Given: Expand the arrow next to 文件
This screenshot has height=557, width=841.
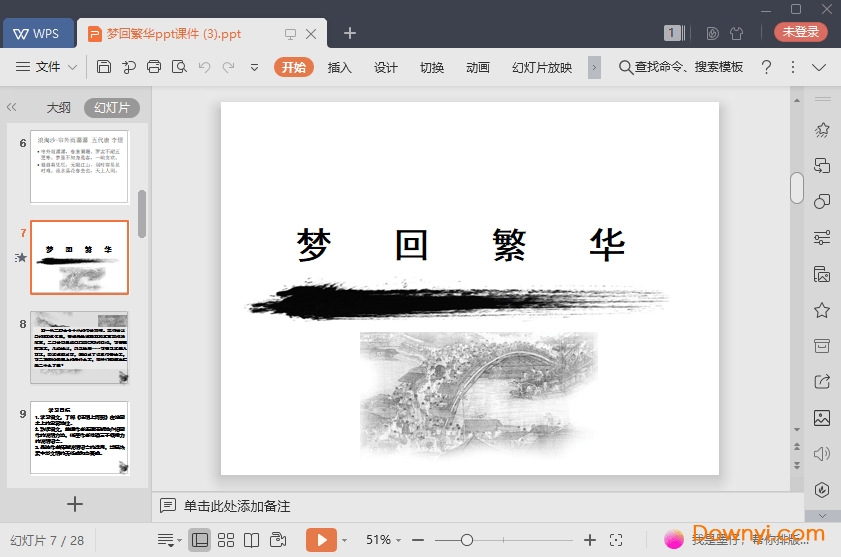Looking at the screenshot, I should (x=72, y=67).
